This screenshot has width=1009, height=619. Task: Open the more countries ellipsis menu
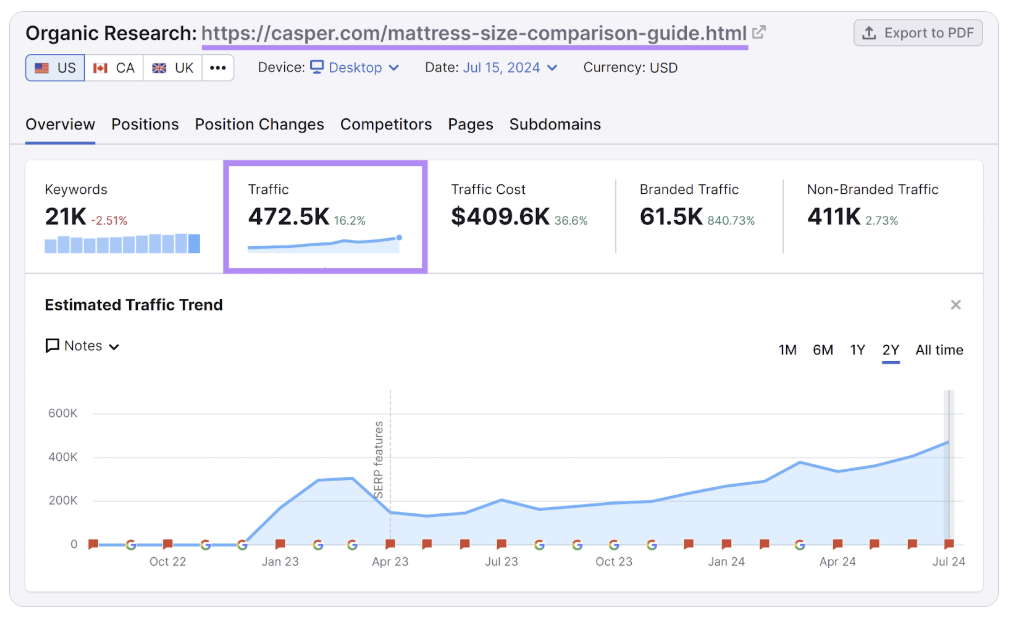218,68
